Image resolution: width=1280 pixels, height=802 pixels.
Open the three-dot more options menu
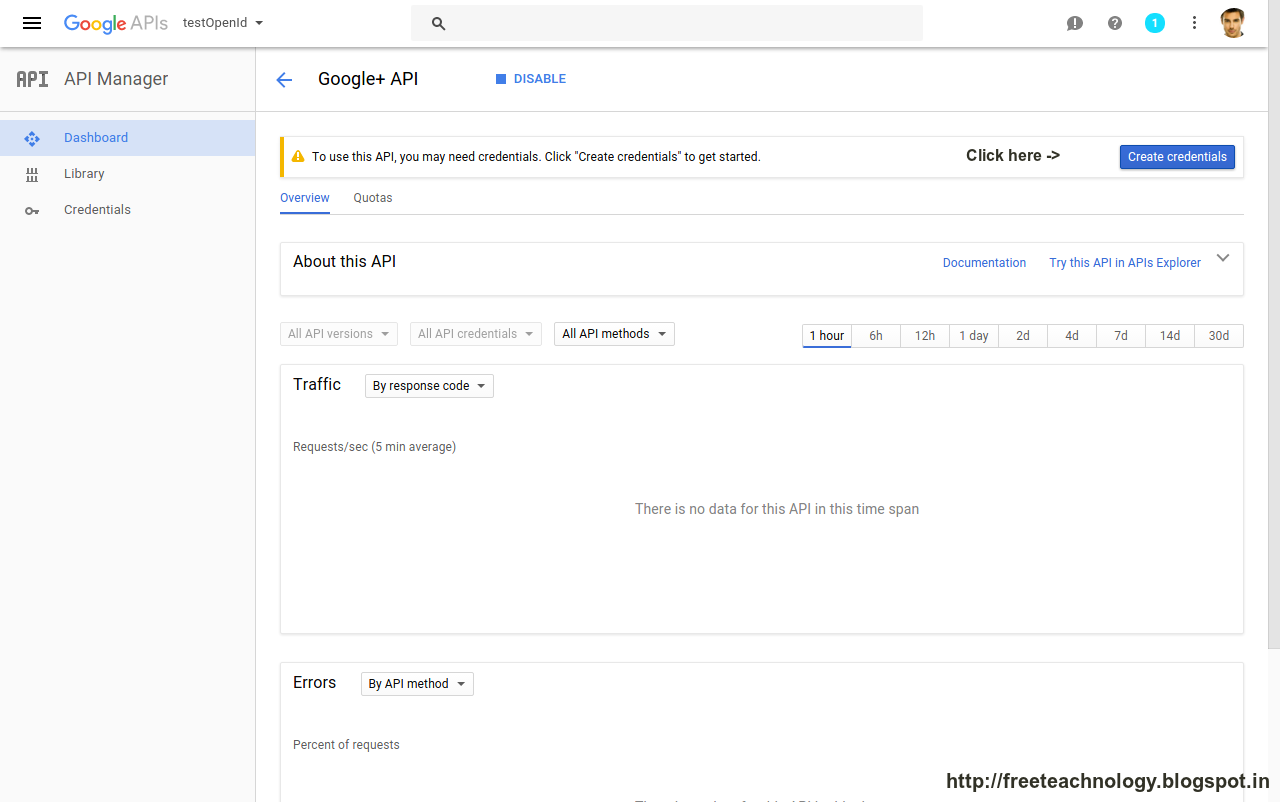1194,23
